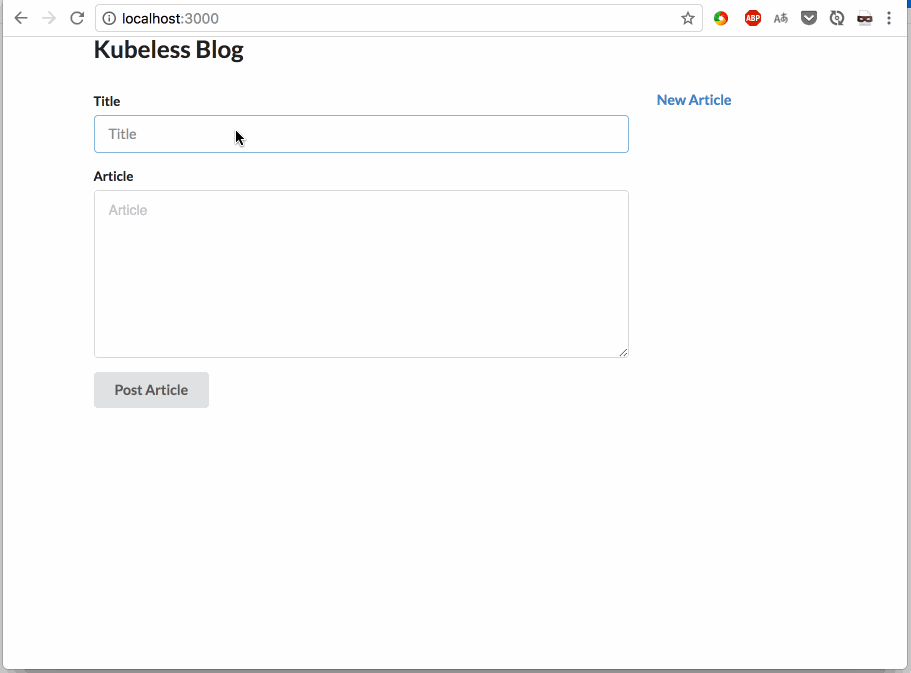Viewport: 911px width, 673px height.
Task: Navigate back using the back arrow
Action: pyautogui.click(x=21, y=17)
